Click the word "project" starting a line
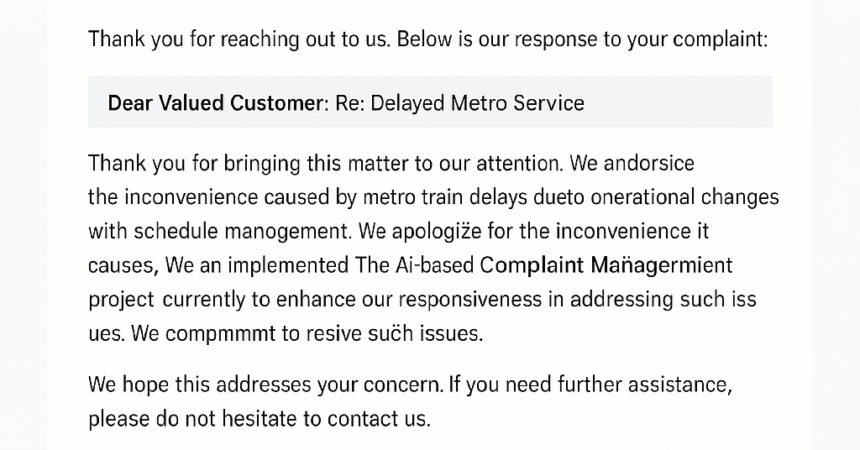860x450 pixels. (x=121, y=300)
